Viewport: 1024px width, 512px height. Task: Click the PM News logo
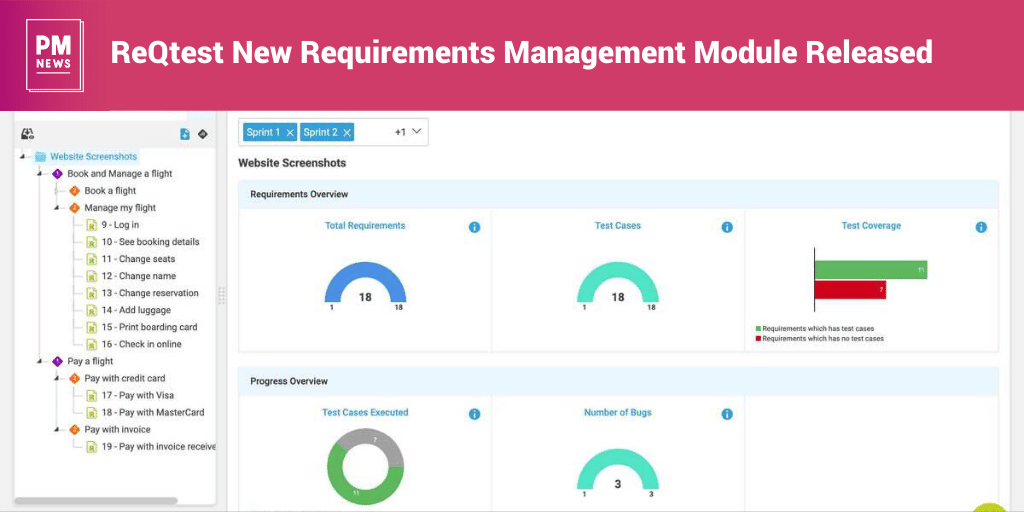tap(55, 55)
